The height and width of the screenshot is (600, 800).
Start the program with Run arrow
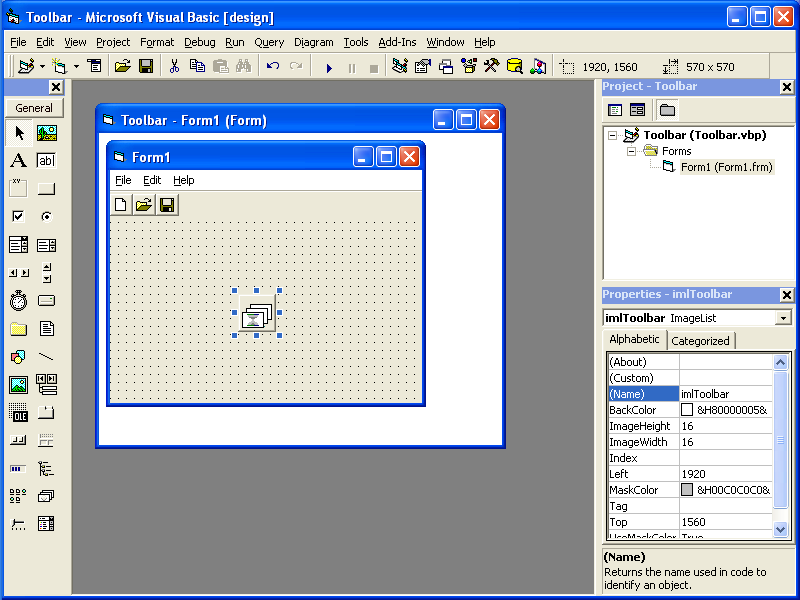pos(329,67)
